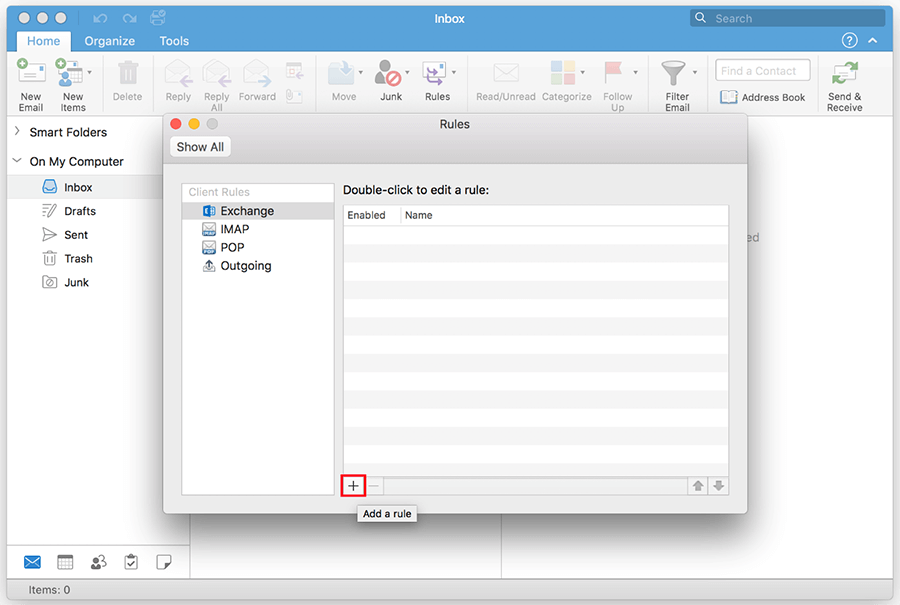The width and height of the screenshot is (900, 605).
Task: Open Categorize color options
Action: 567,80
